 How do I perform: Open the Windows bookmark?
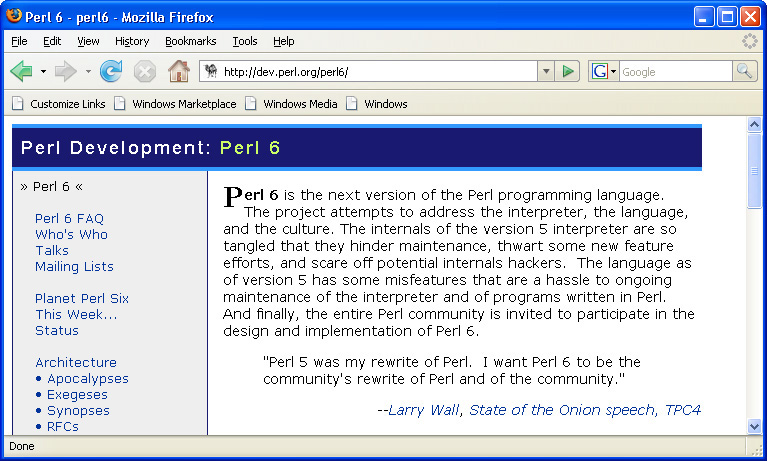click(385, 104)
